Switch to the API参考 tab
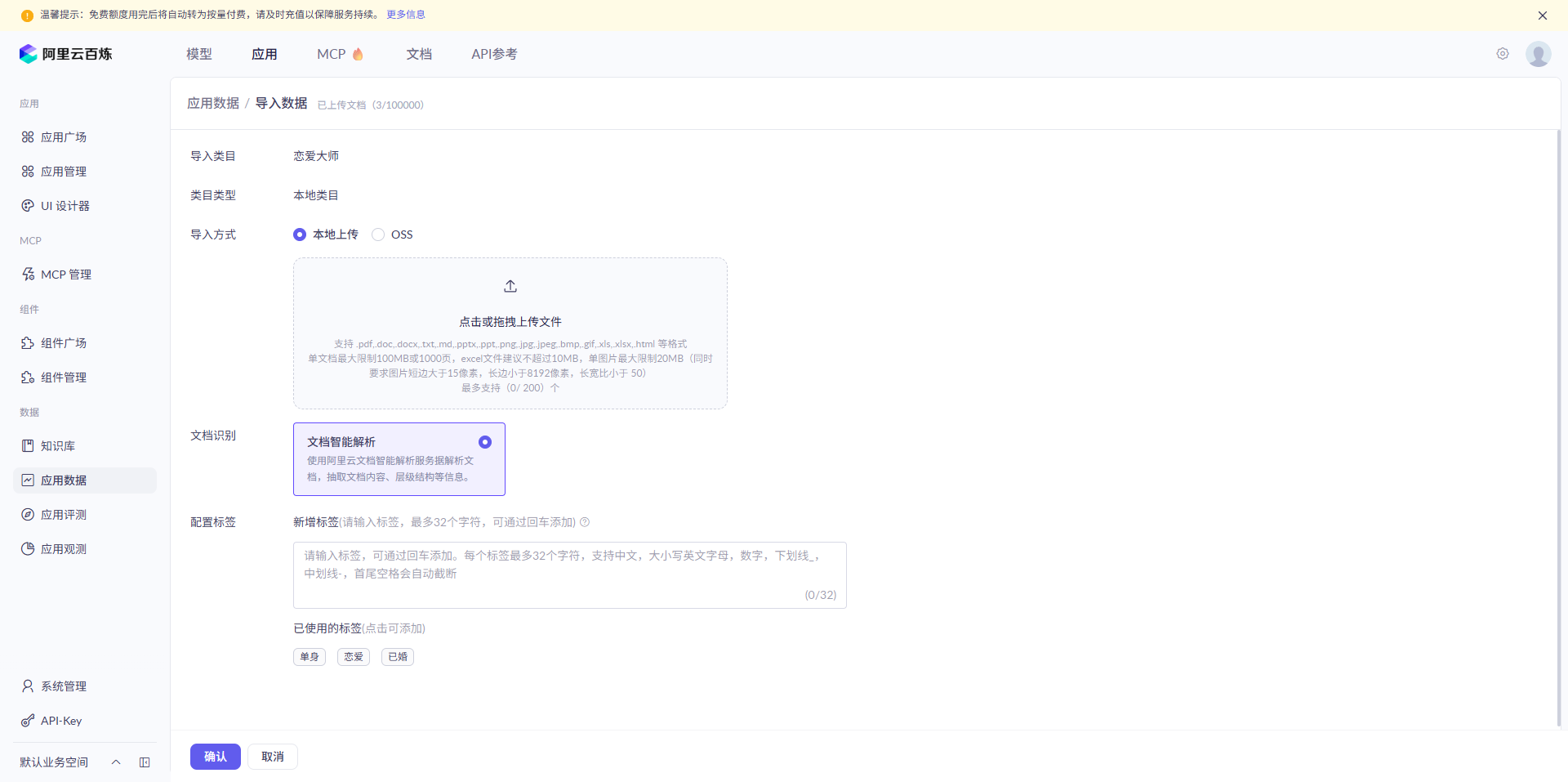This screenshot has height=782, width=1568. 494,54
